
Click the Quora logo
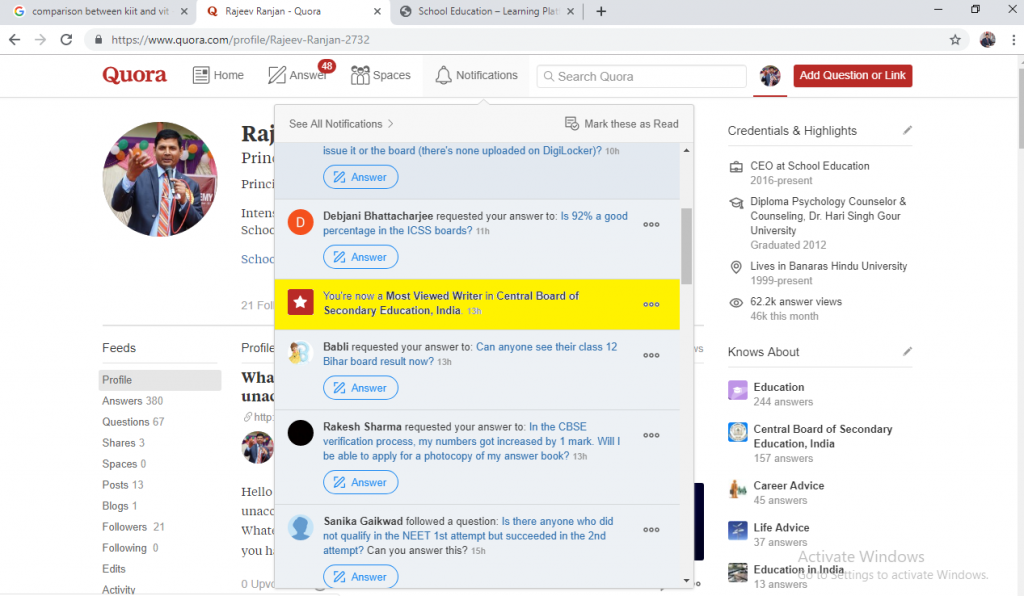(134, 75)
